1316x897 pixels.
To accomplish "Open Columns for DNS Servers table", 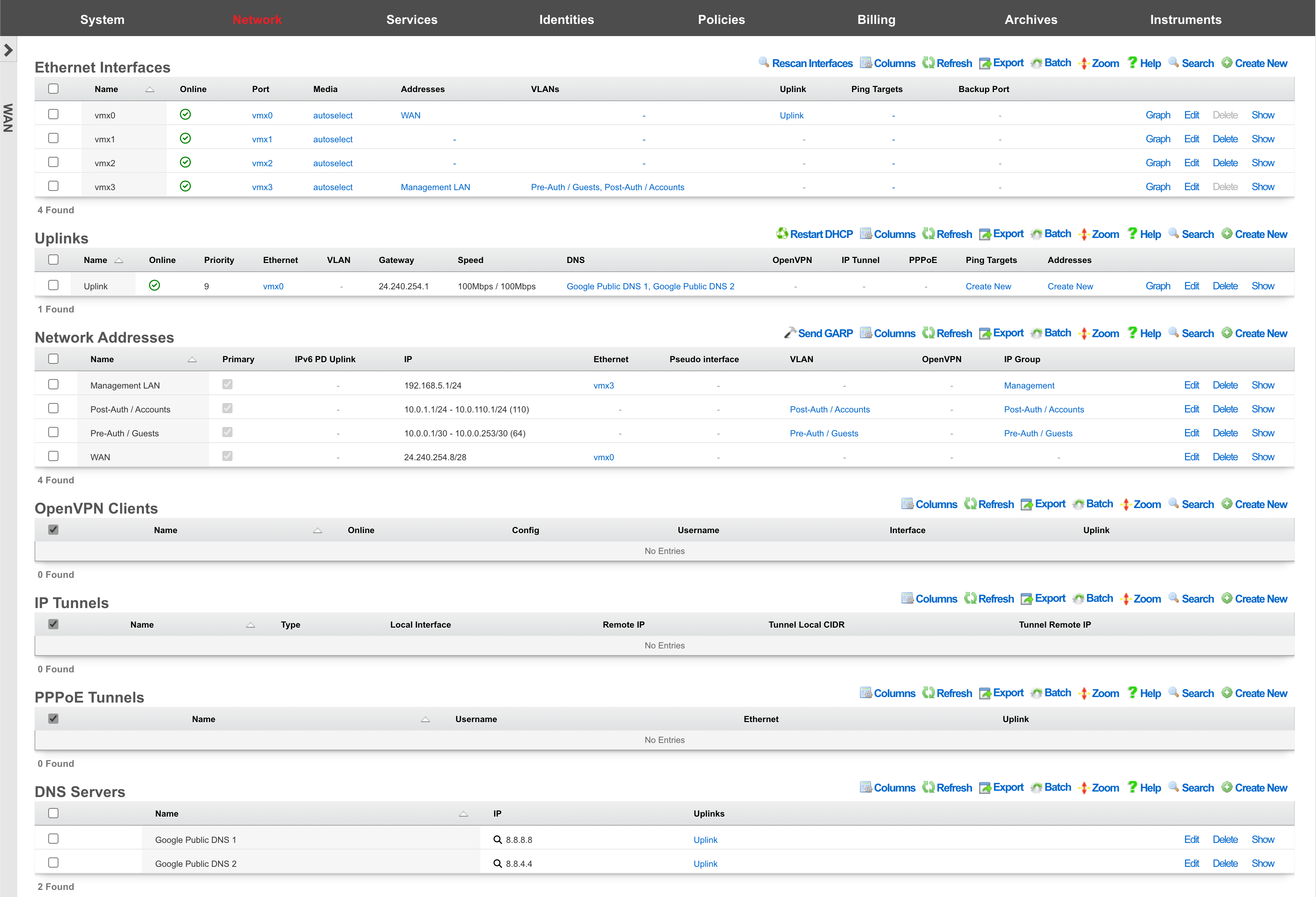I will [887, 788].
